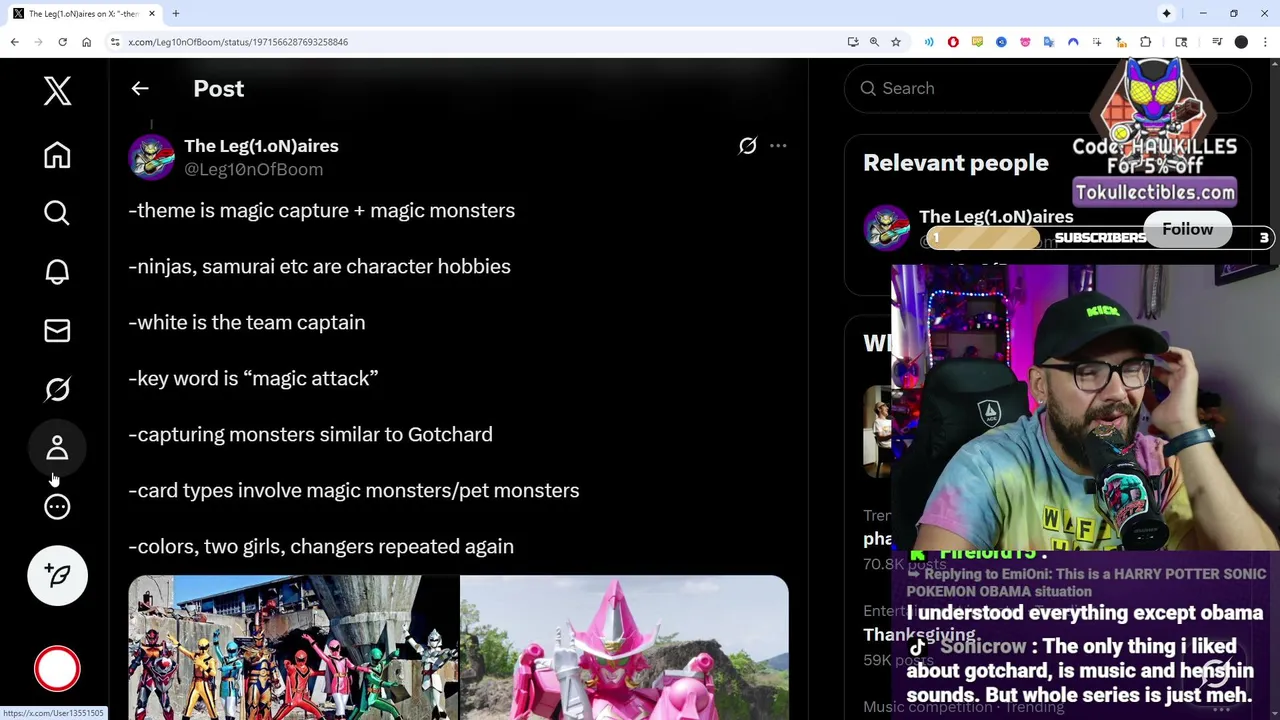Click Gemini sparkle button in title bar

pyautogui.click(x=1166, y=14)
